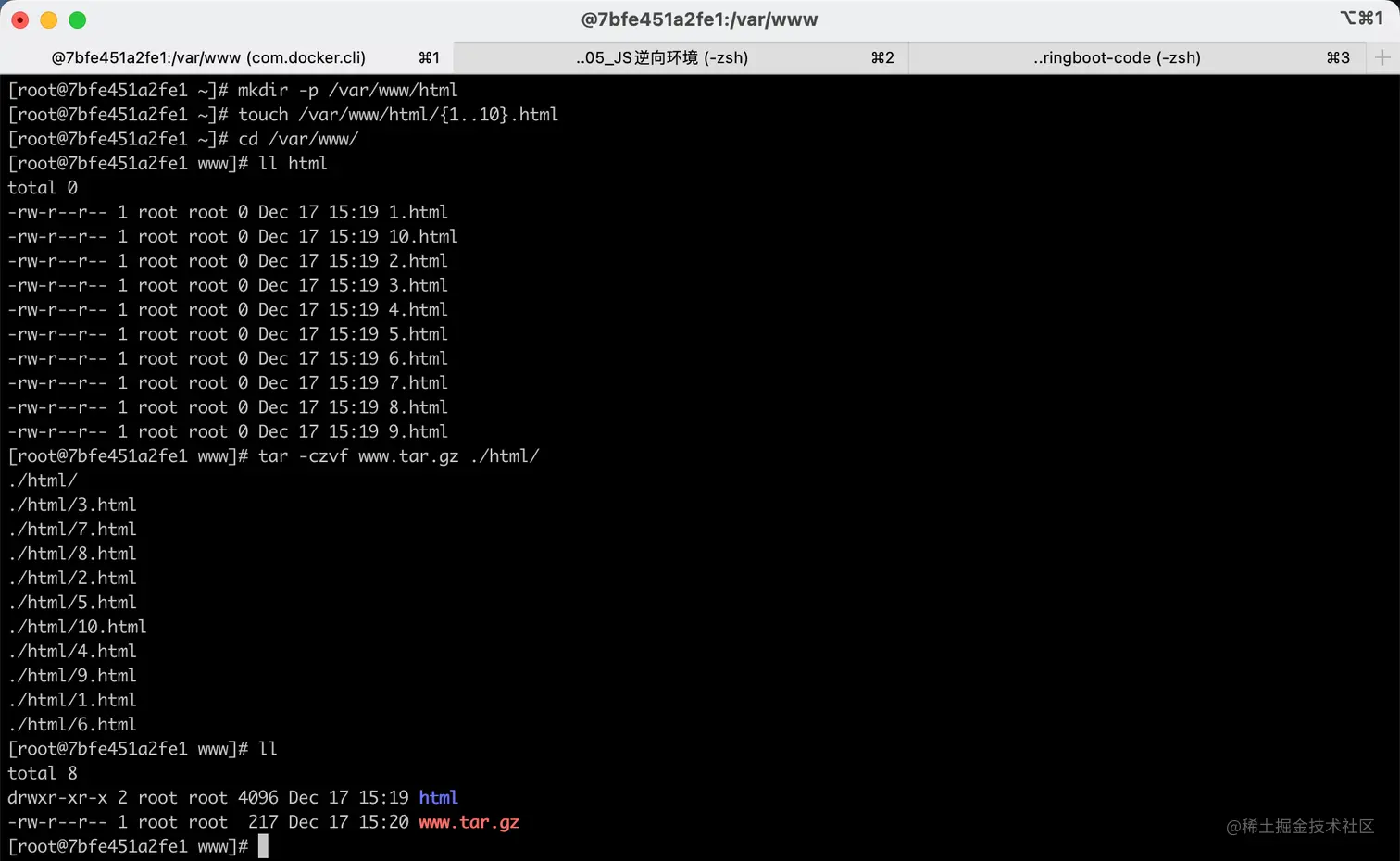This screenshot has width=1400, height=861.
Task: Close the terminal window with red button
Action: (x=20, y=19)
